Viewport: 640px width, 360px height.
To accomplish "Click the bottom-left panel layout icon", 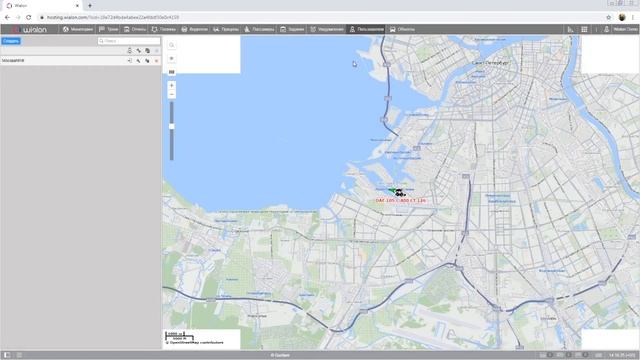I will click(7, 355).
